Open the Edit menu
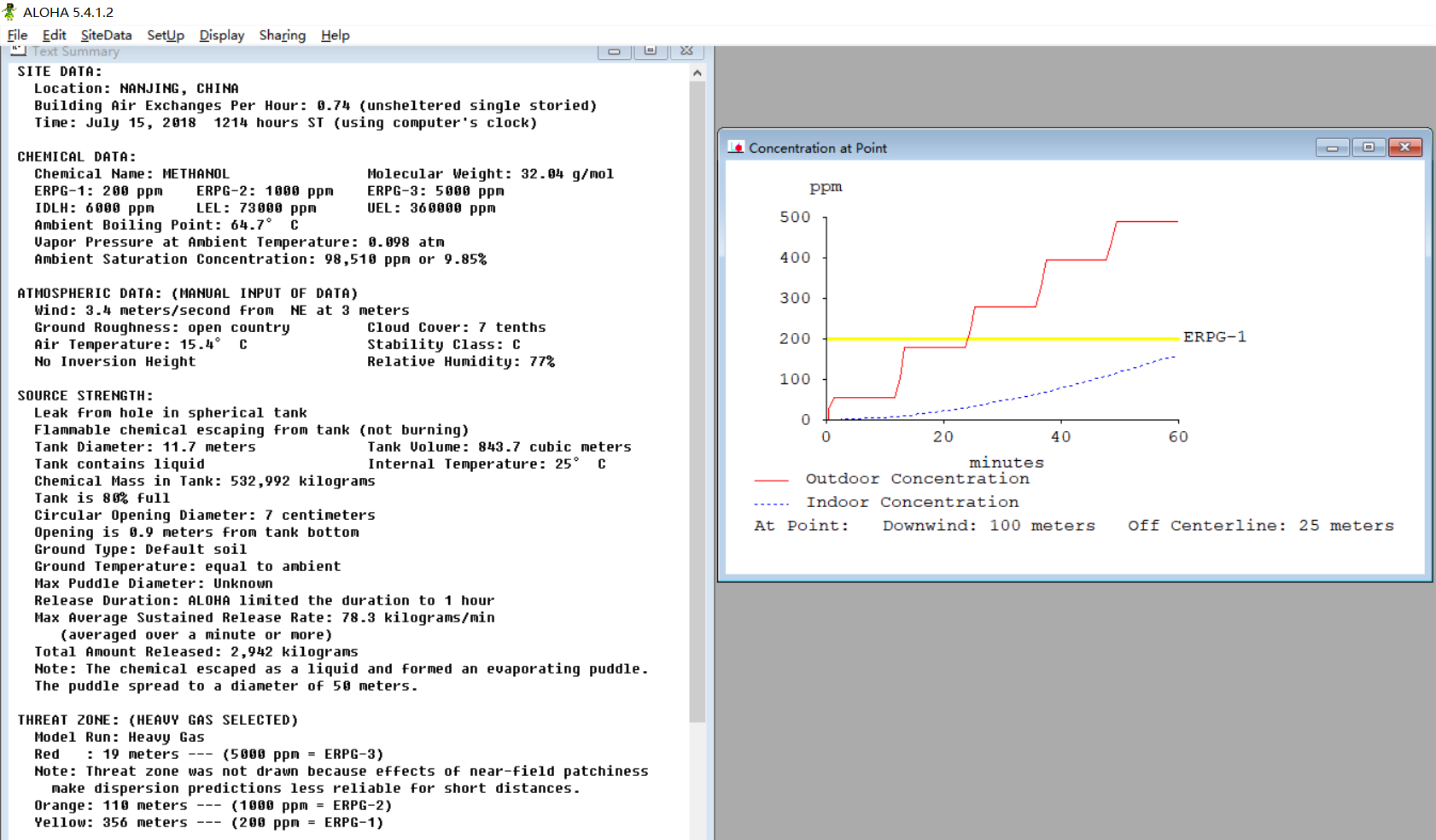Viewport: 1436px width, 840px height. coord(54,35)
